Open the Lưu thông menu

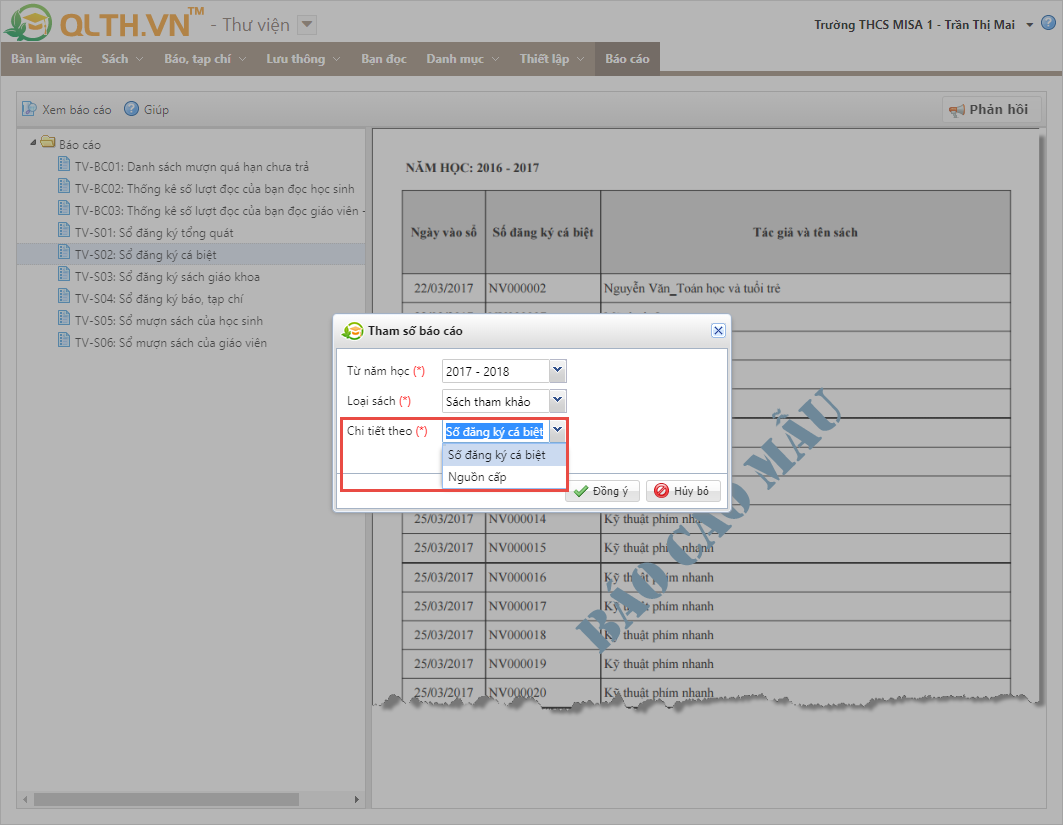tap(302, 59)
